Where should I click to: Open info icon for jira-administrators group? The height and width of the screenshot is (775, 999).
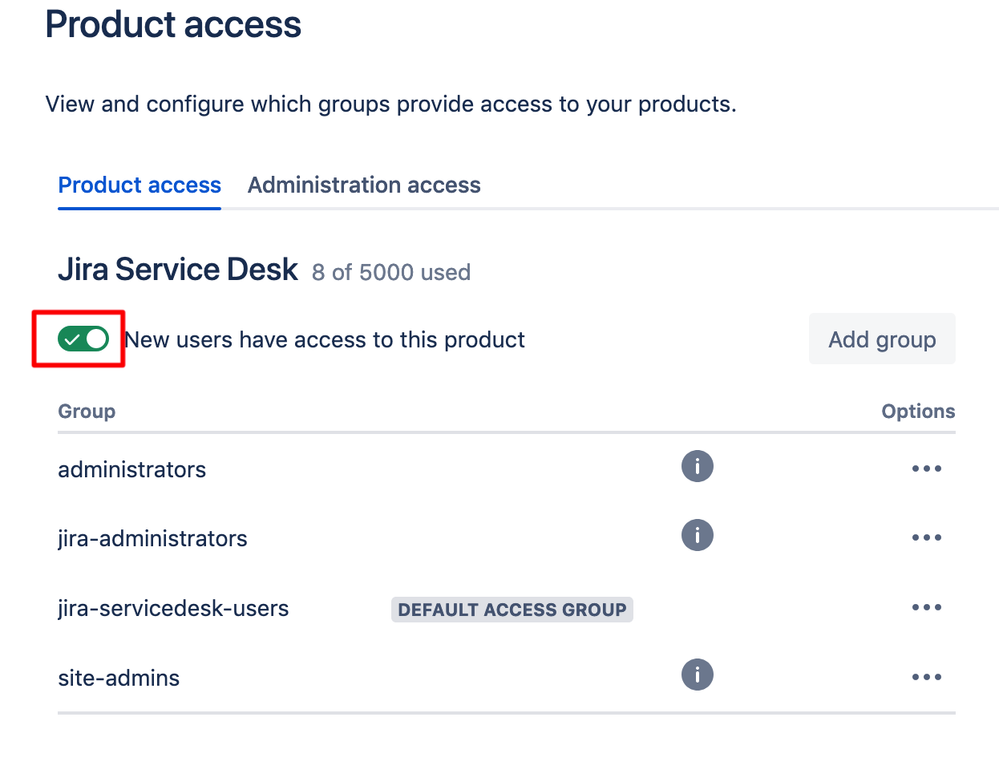tap(697, 535)
